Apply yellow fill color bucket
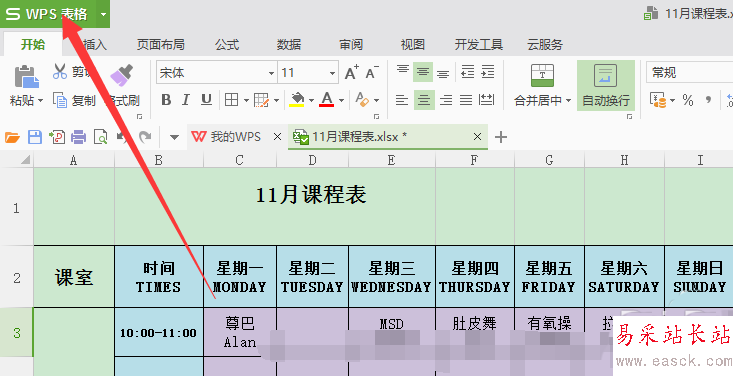Image resolution: width=733 pixels, height=376 pixels. point(297,100)
